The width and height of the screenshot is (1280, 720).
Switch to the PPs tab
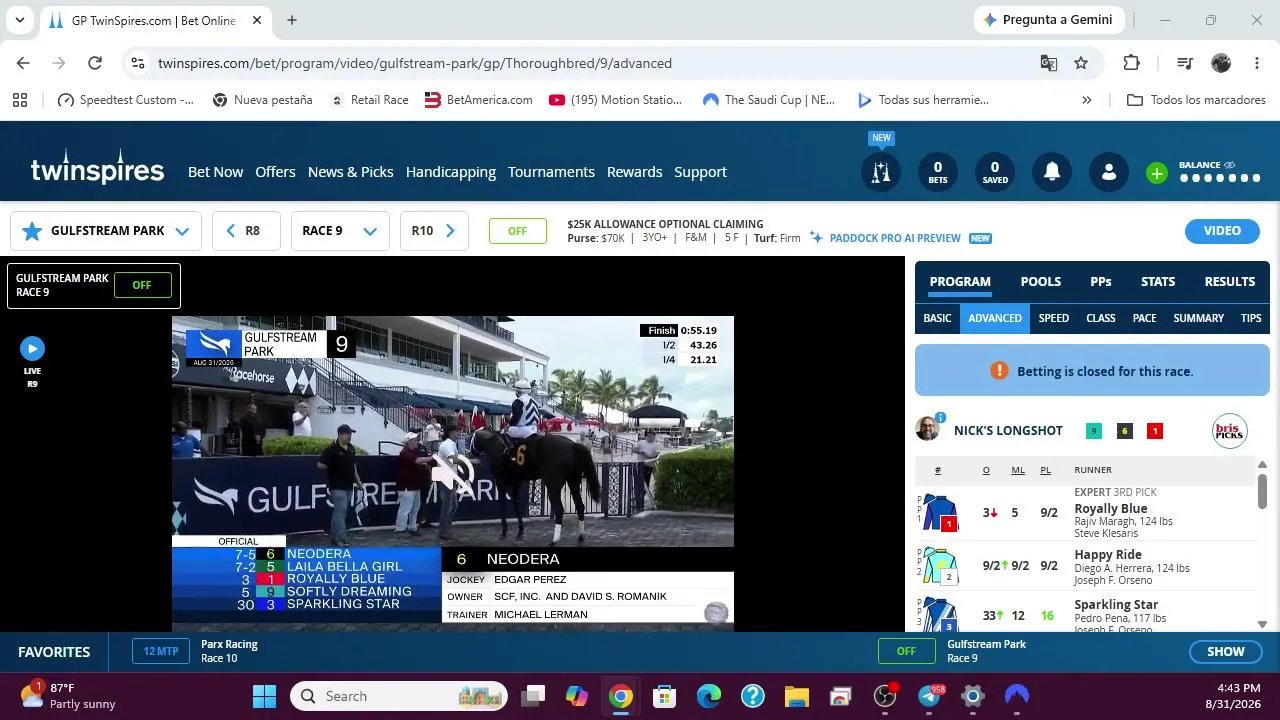coord(1101,282)
